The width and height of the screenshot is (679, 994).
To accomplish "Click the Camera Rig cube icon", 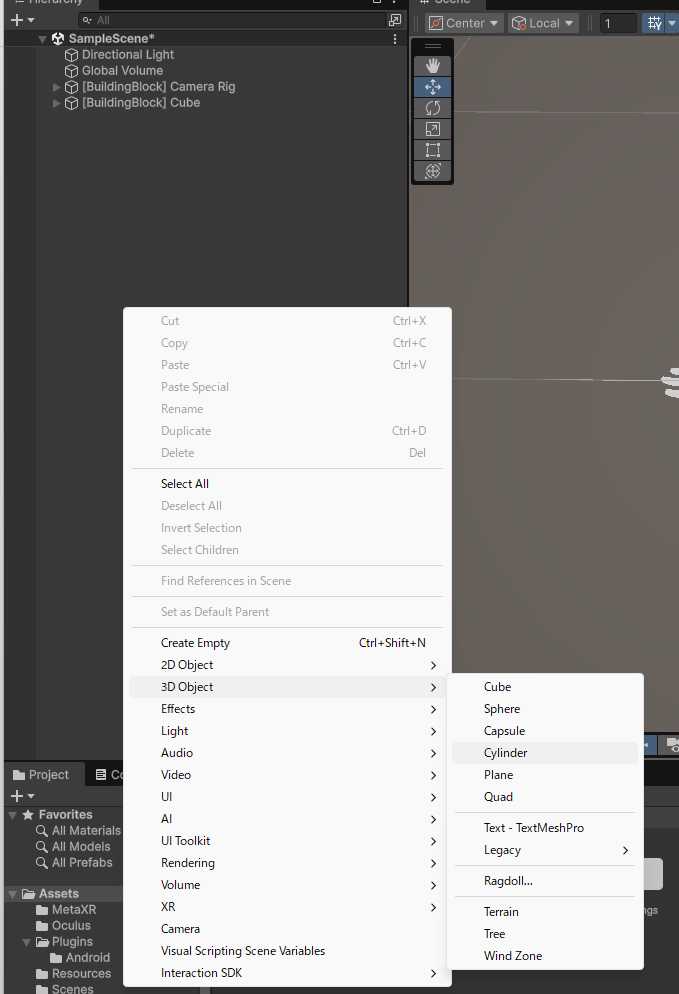I will pyautogui.click(x=72, y=87).
